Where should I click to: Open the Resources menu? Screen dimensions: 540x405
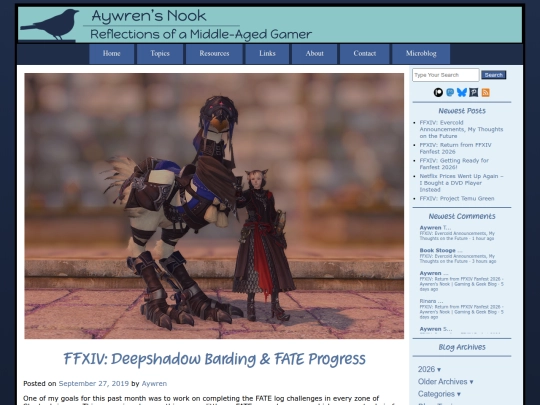214,54
